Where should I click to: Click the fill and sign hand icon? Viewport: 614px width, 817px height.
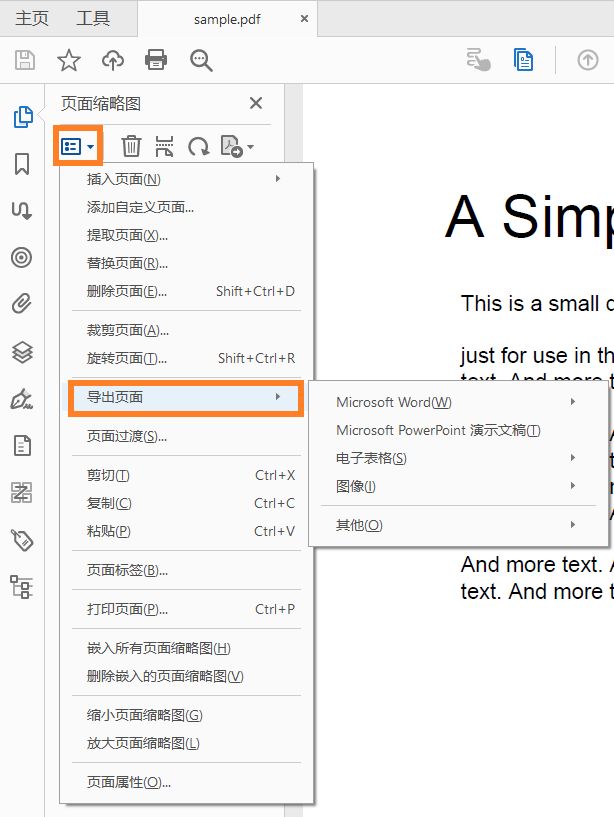click(x=478, y=59)
